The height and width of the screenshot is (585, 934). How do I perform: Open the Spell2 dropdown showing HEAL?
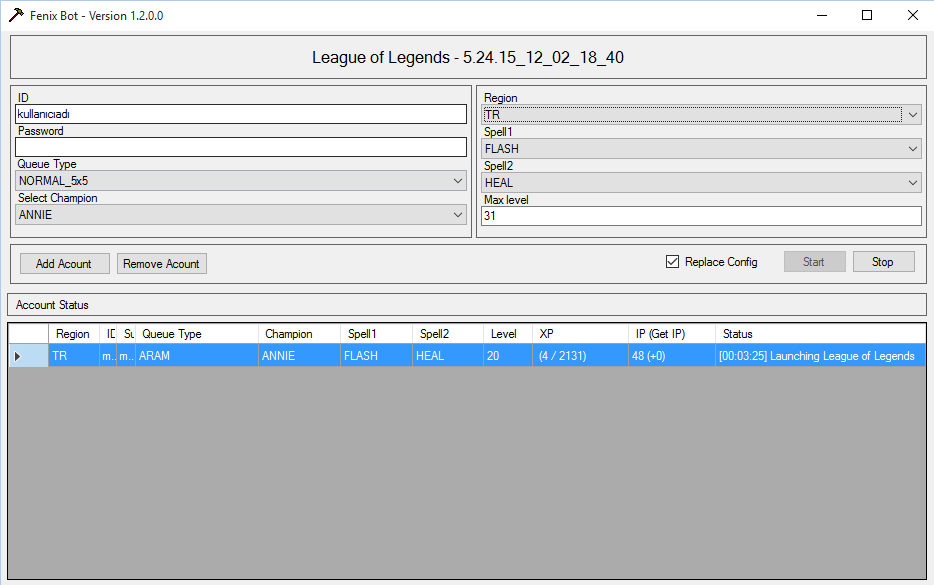[701, 182]
